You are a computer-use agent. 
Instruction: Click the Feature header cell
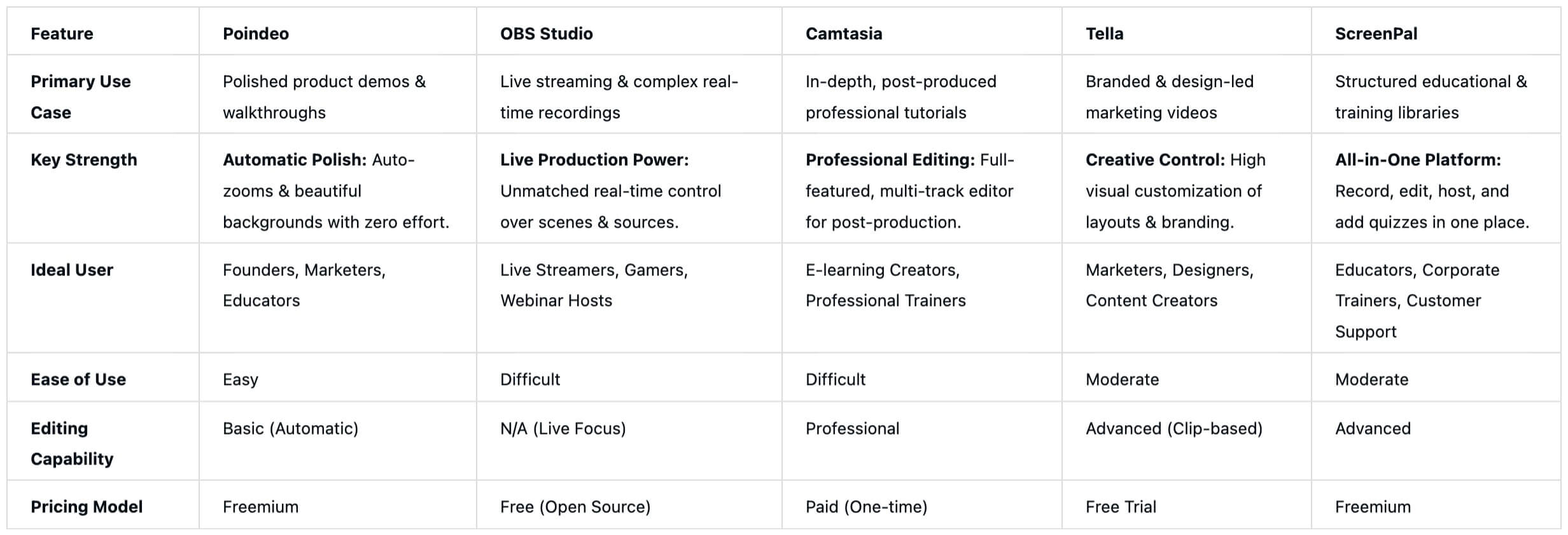(62, 34)
